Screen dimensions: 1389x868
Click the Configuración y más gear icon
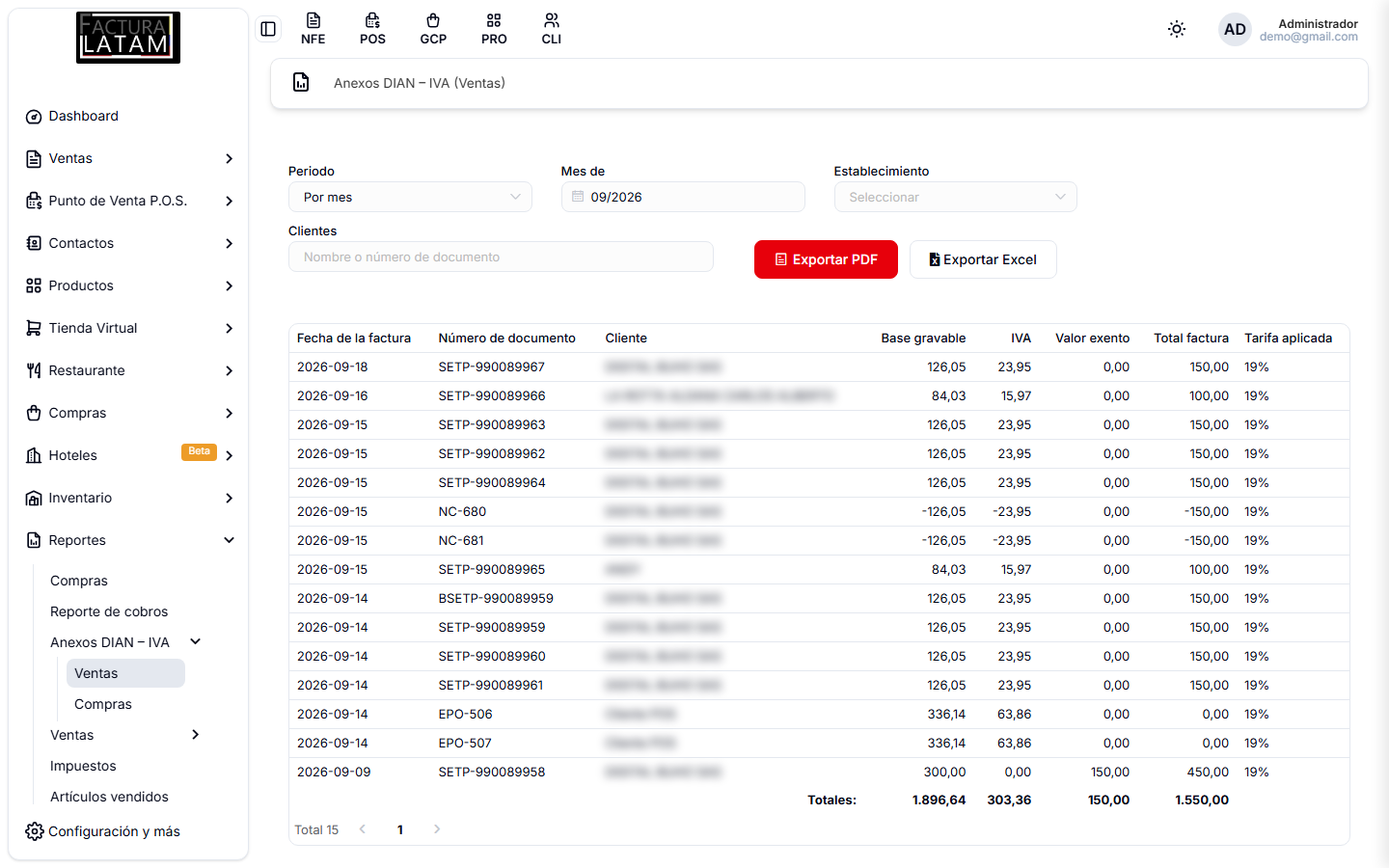[x=35, y=831]
